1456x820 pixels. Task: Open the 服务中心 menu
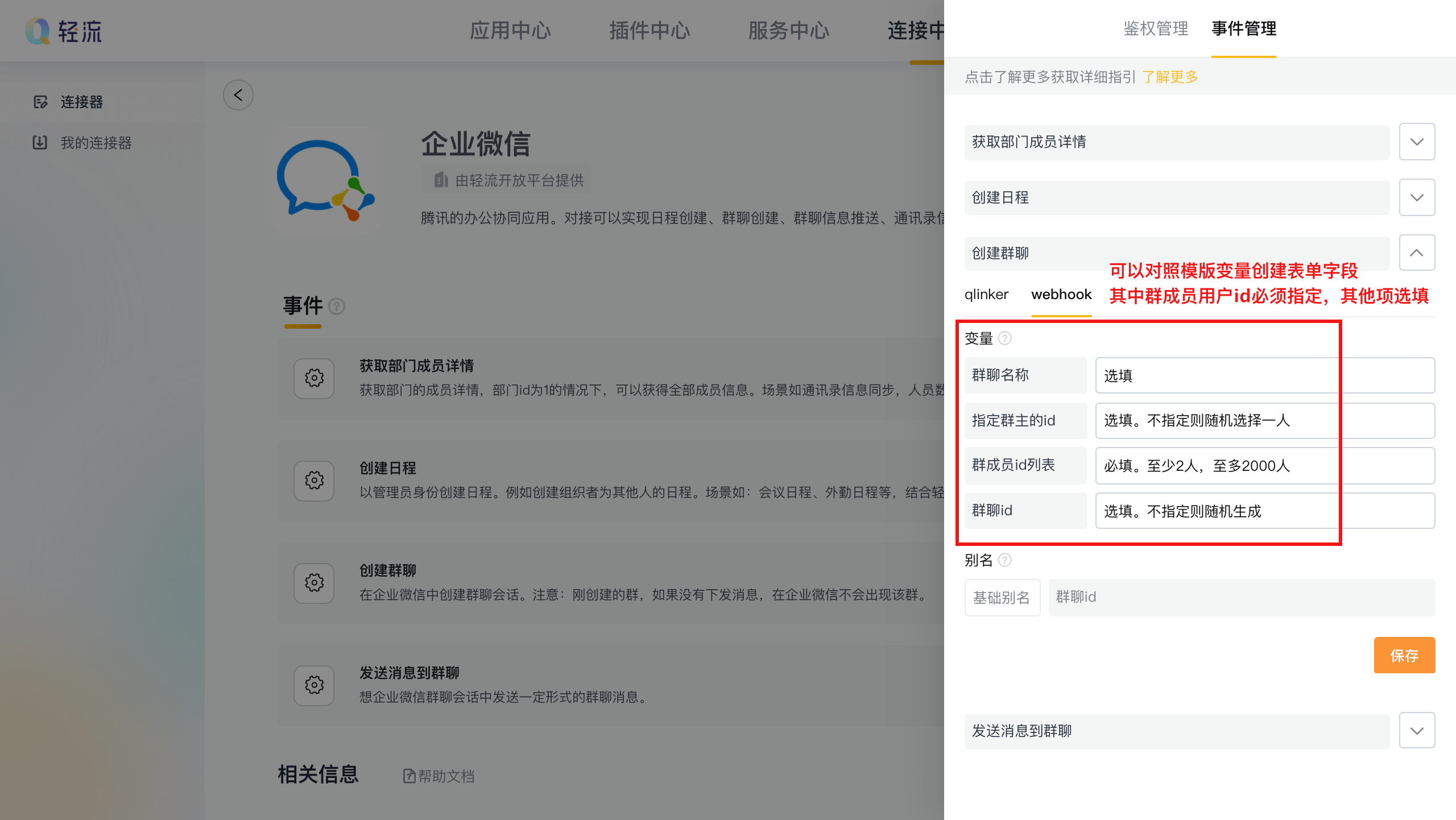coord(789,30)
